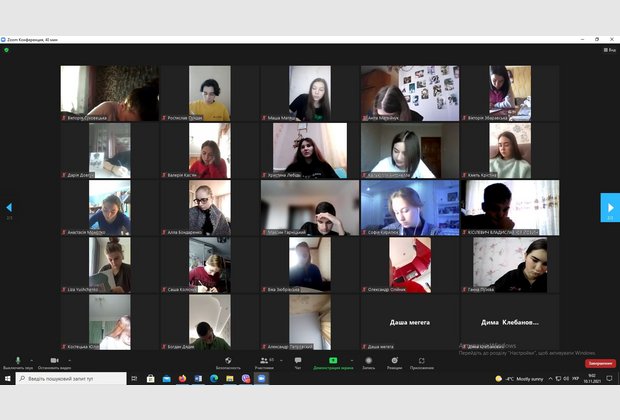Expand arrow next to Participants
Screen dimensions: 620x420
(x=281, y=360)
